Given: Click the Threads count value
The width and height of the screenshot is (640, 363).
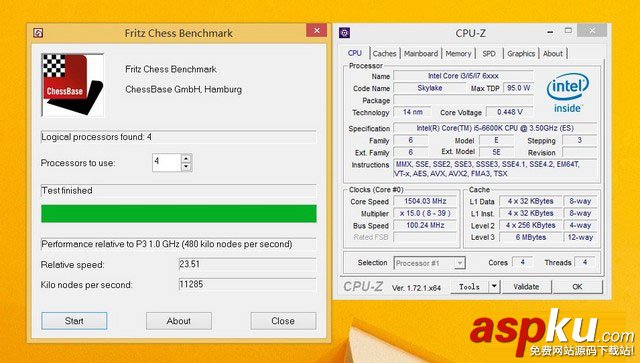Looking at the screenshot, I should [585, 262].
